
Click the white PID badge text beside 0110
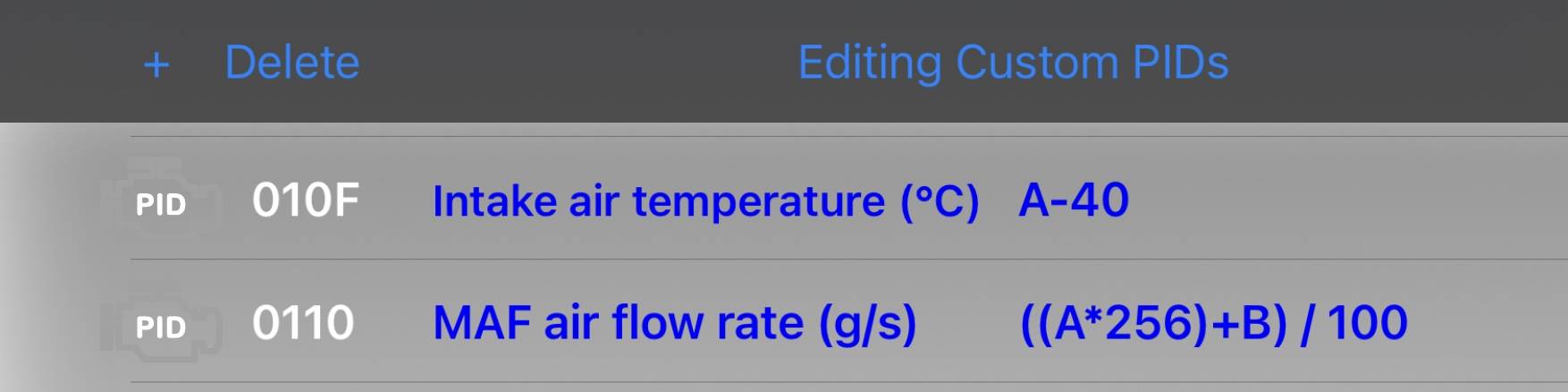point(161,328)
